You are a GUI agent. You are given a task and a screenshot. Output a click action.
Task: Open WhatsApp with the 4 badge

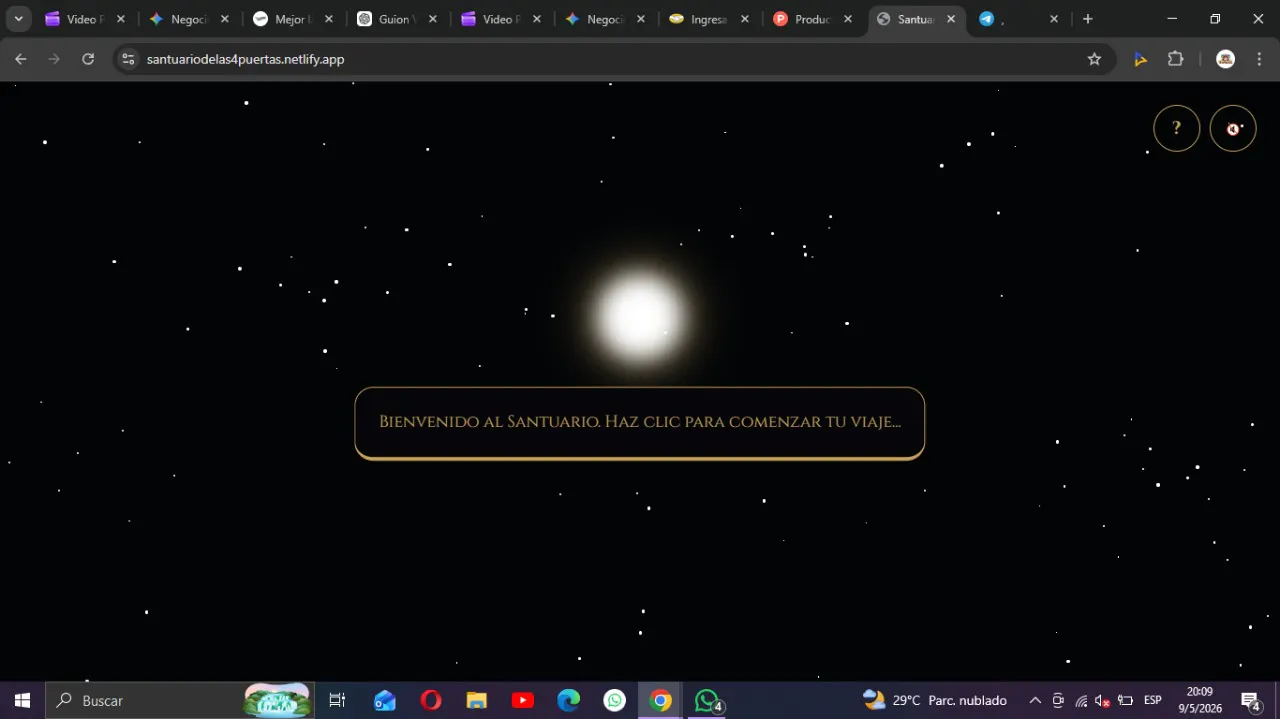click(x=708, y=700)
